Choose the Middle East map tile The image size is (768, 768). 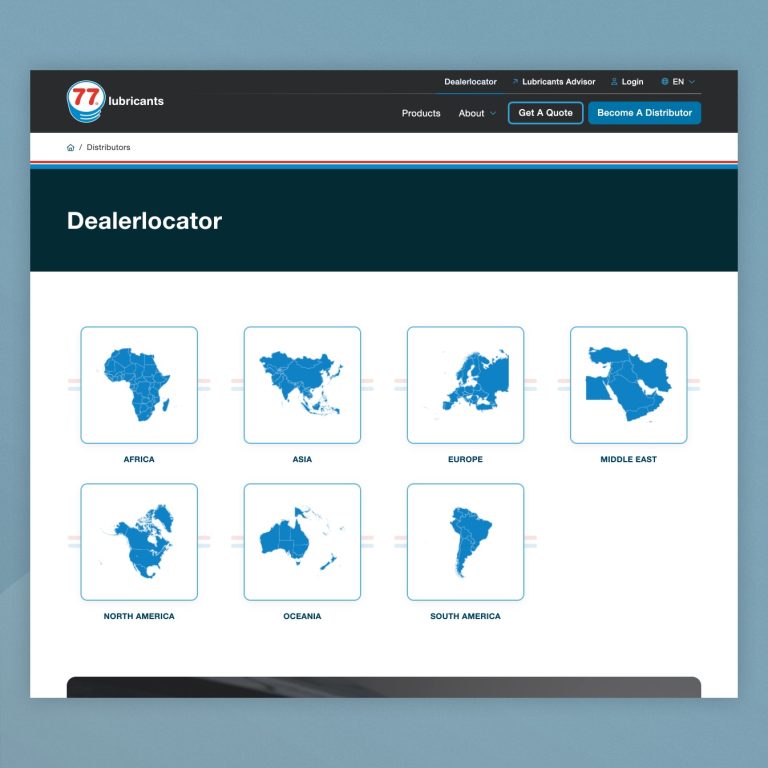point(628,385)
